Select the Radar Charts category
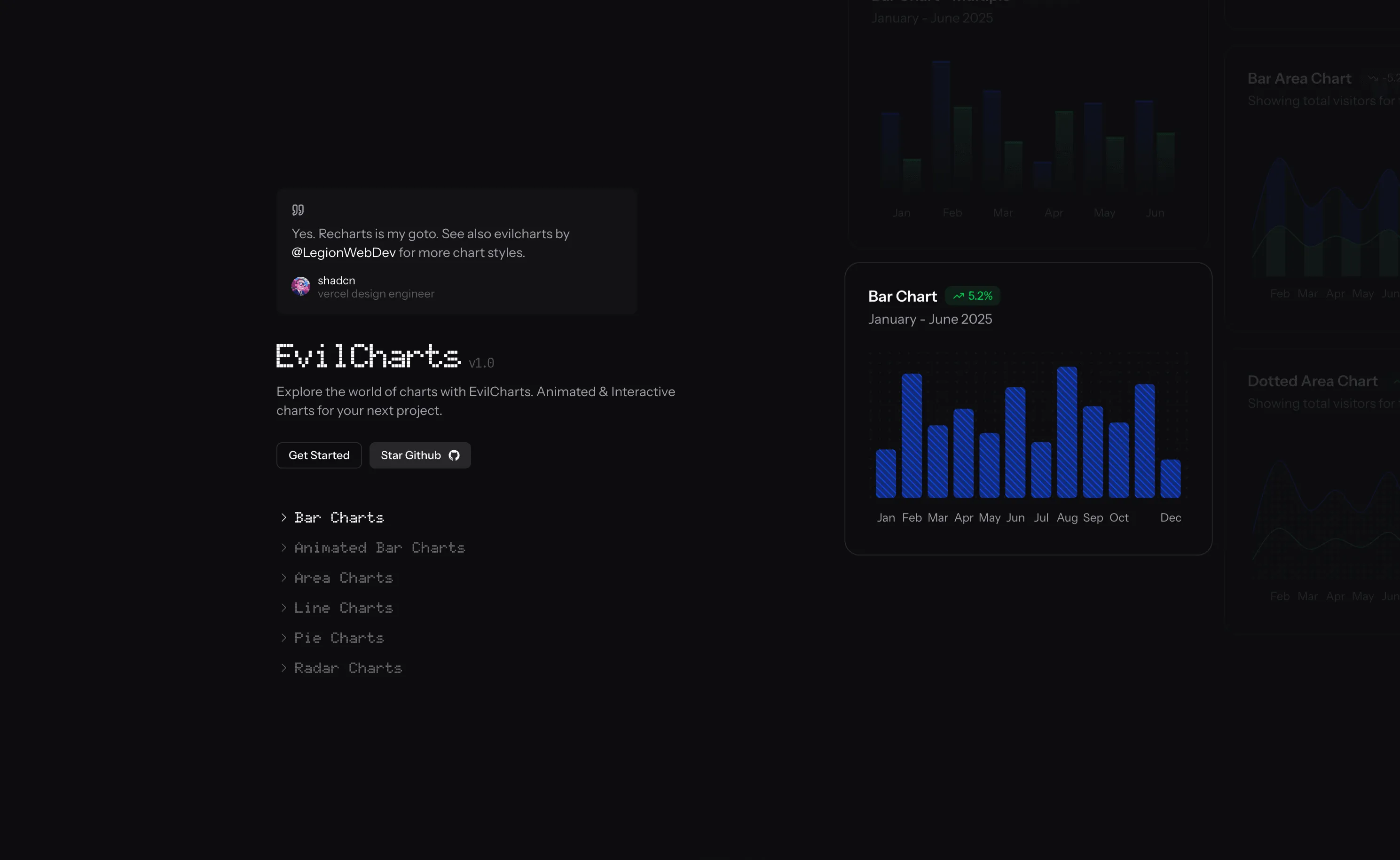 coord(348,668)
